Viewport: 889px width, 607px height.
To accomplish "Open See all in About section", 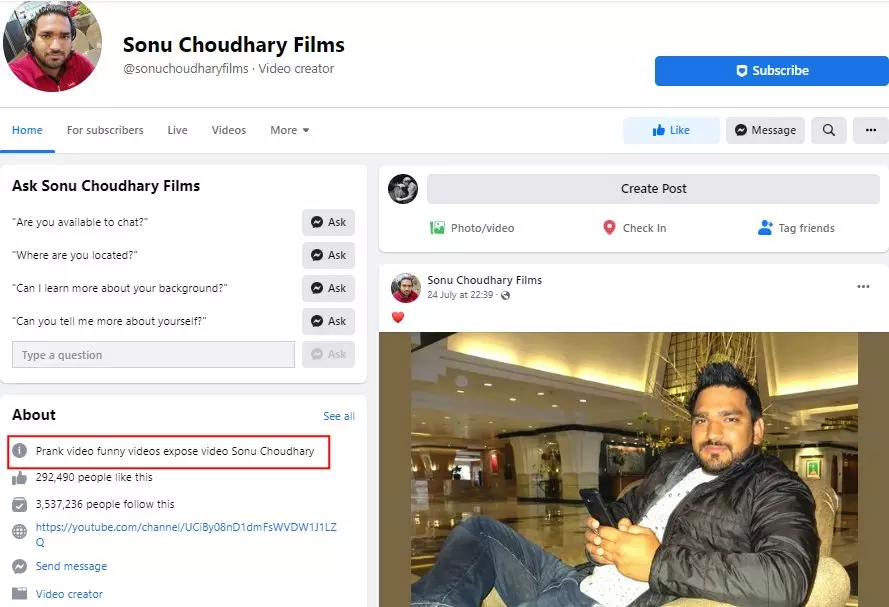I will (x=339, y=416).
